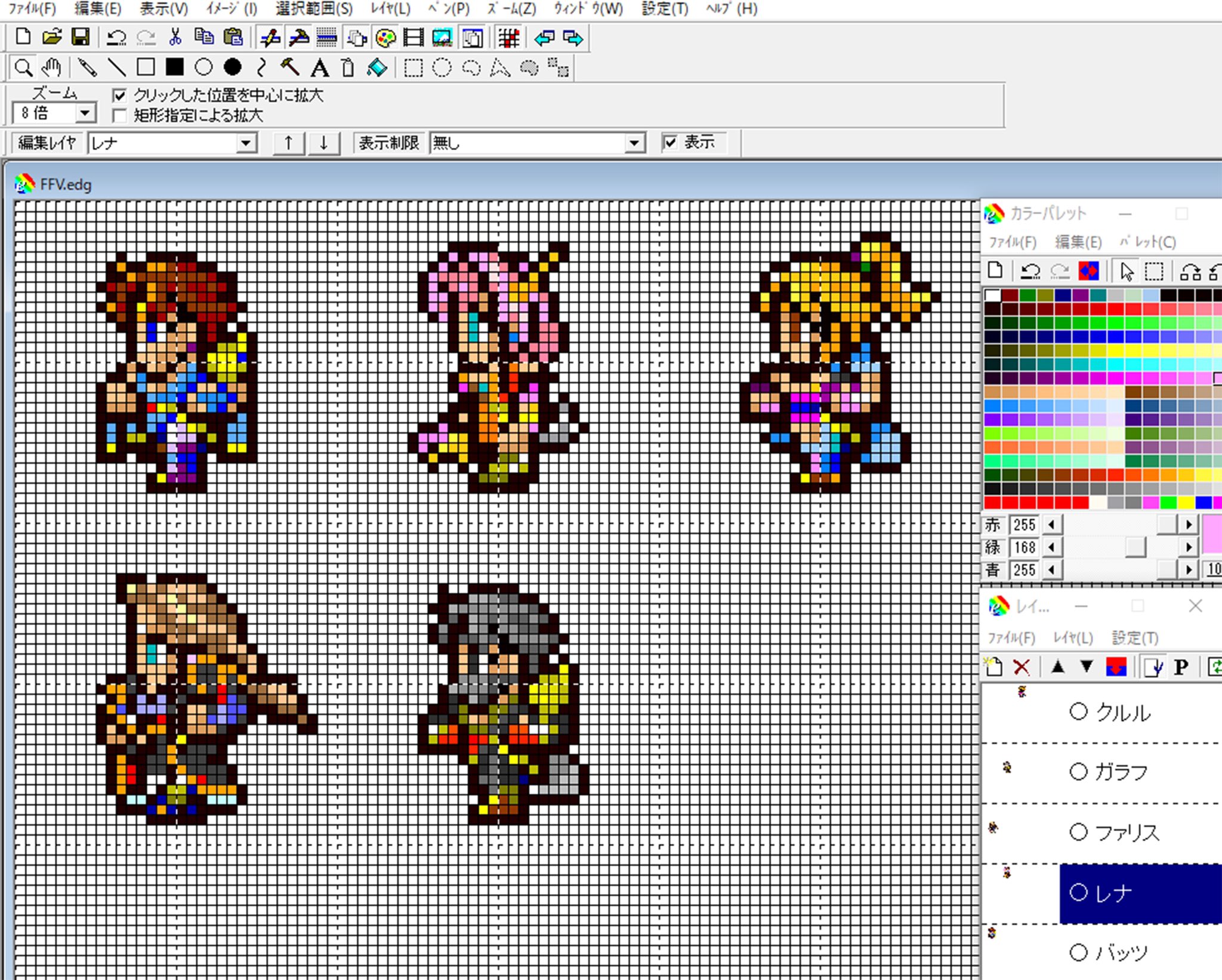Go to next window with right arrow
The image size is (1222, 980).
point(573,38)
